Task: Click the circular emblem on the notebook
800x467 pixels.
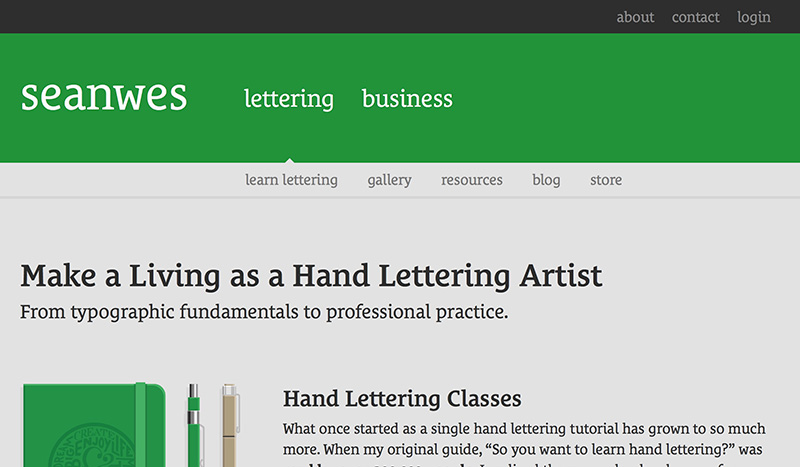Action: point(92,445)
